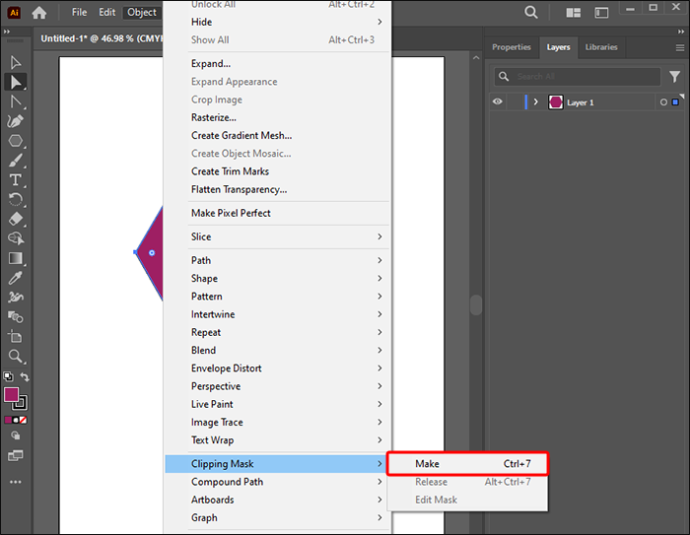Select the Pen tool
This screenshot has width=690, height=535.
(15, 121)
